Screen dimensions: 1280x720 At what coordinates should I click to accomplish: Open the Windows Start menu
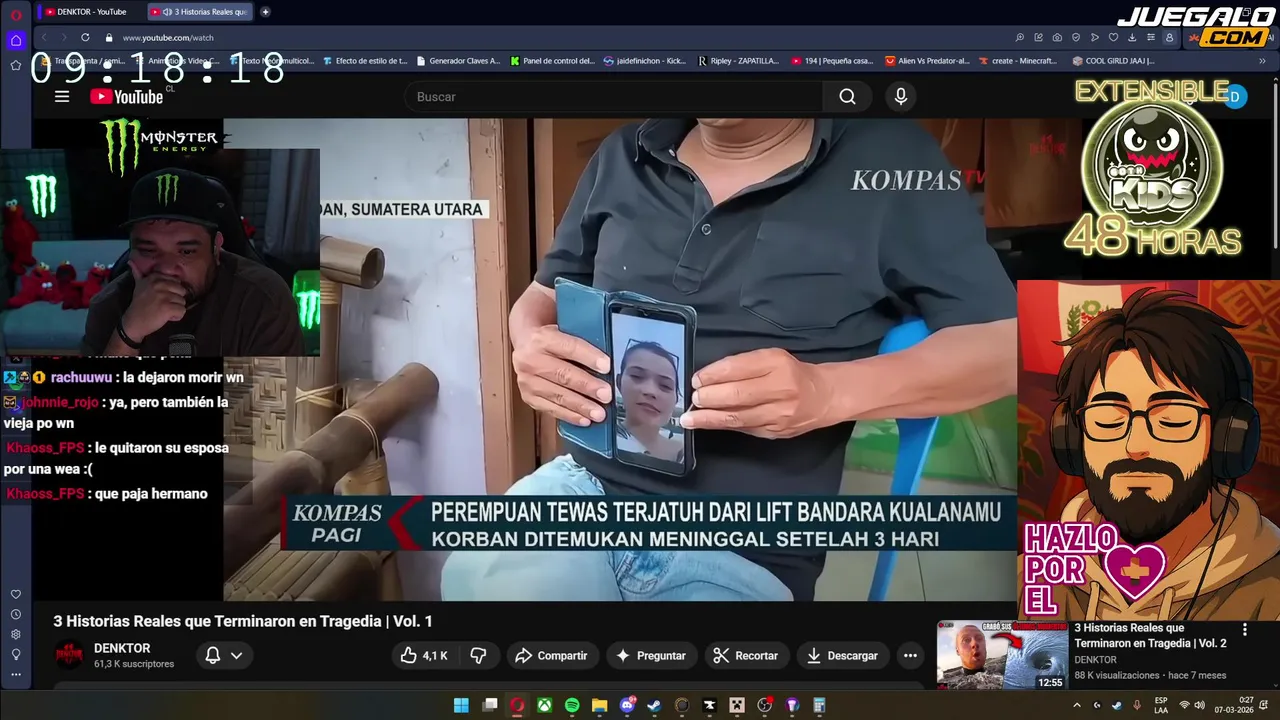click(461, 705)
